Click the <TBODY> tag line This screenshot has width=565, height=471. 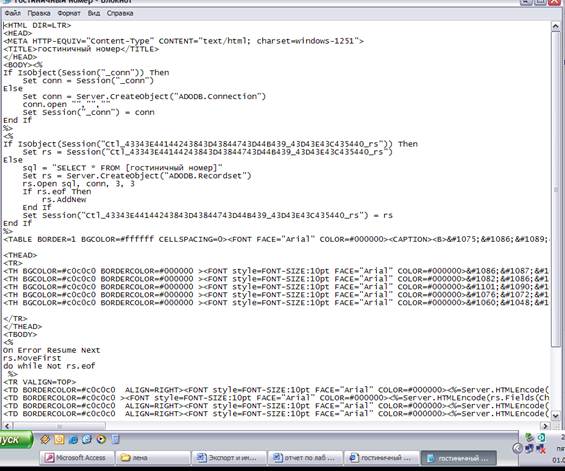click(20, 335)
